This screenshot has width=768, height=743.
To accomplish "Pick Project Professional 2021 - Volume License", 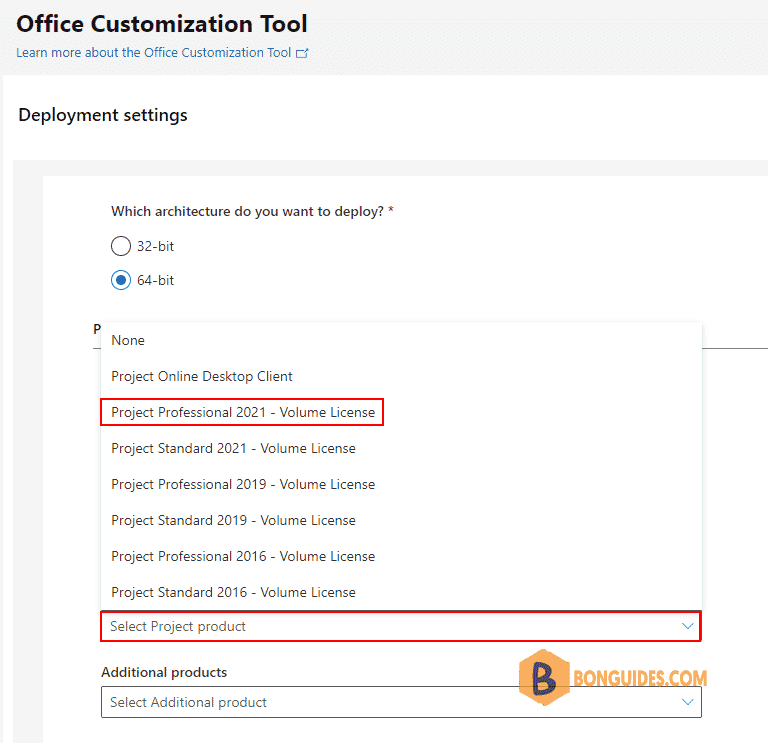I will 401,412.
